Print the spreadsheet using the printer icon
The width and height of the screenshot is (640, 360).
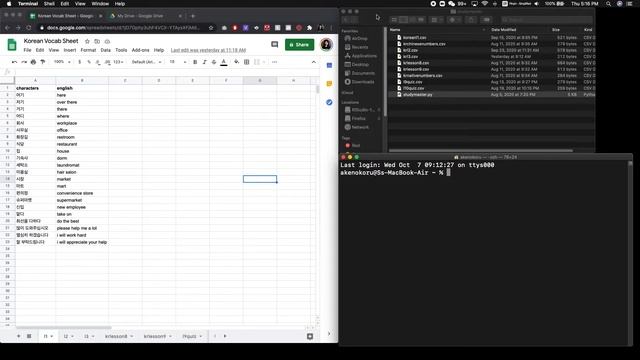point(33,62)
